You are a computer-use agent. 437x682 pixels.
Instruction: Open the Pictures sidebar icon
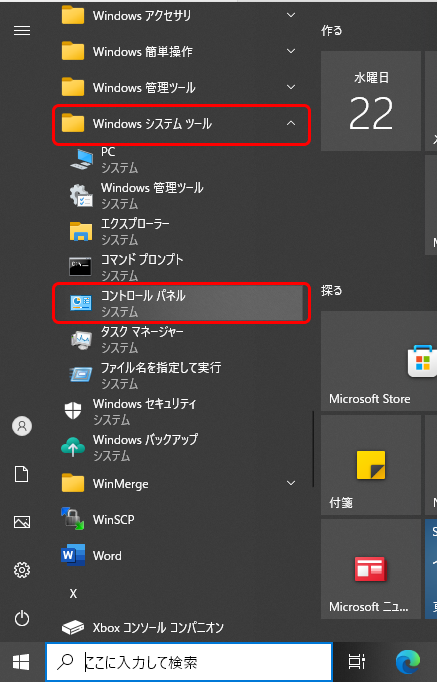point(22,522)
